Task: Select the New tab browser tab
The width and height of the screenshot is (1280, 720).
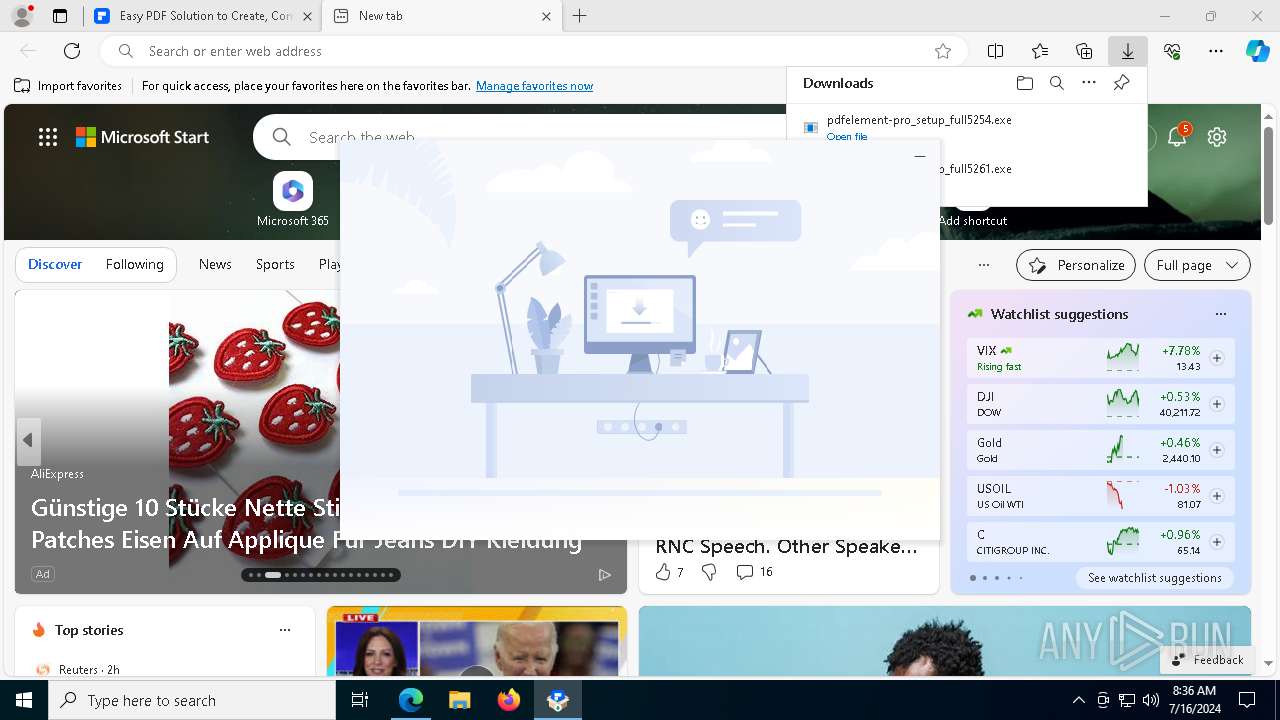Action: (443, 16)
